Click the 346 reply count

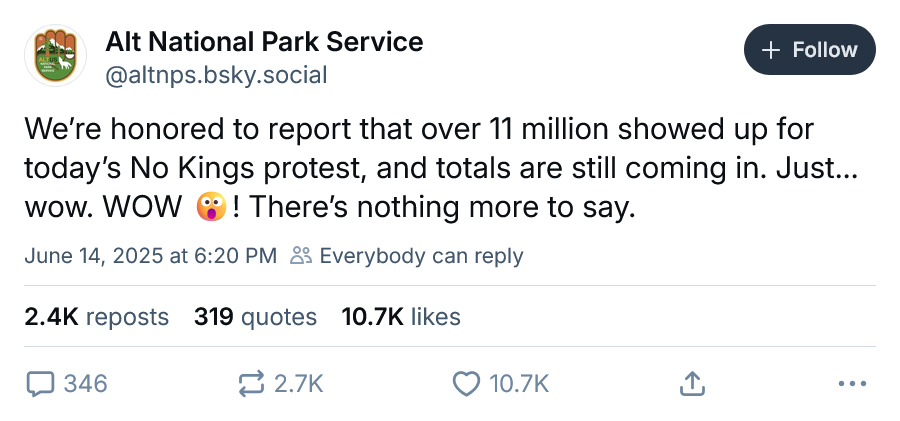coord(85,384)
